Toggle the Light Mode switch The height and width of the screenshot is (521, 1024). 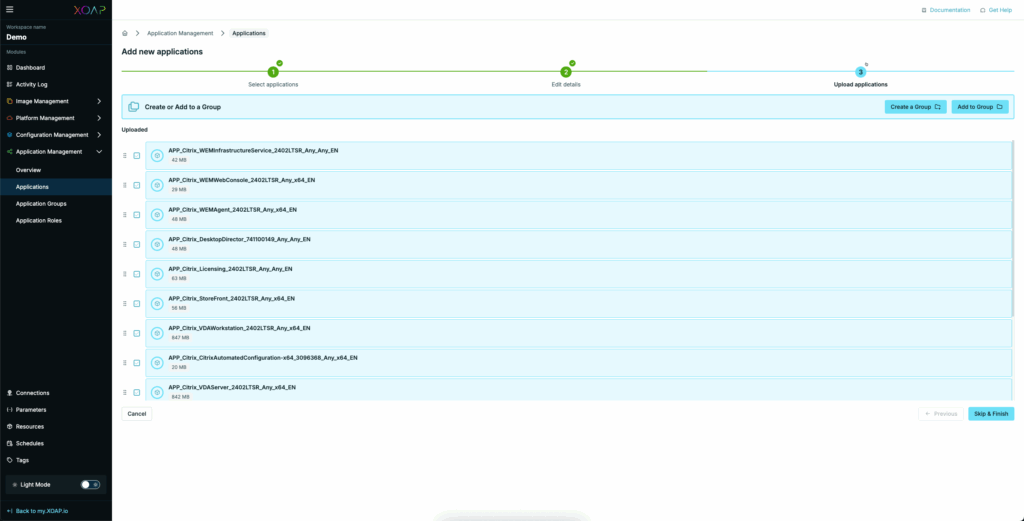coord(90,484)
